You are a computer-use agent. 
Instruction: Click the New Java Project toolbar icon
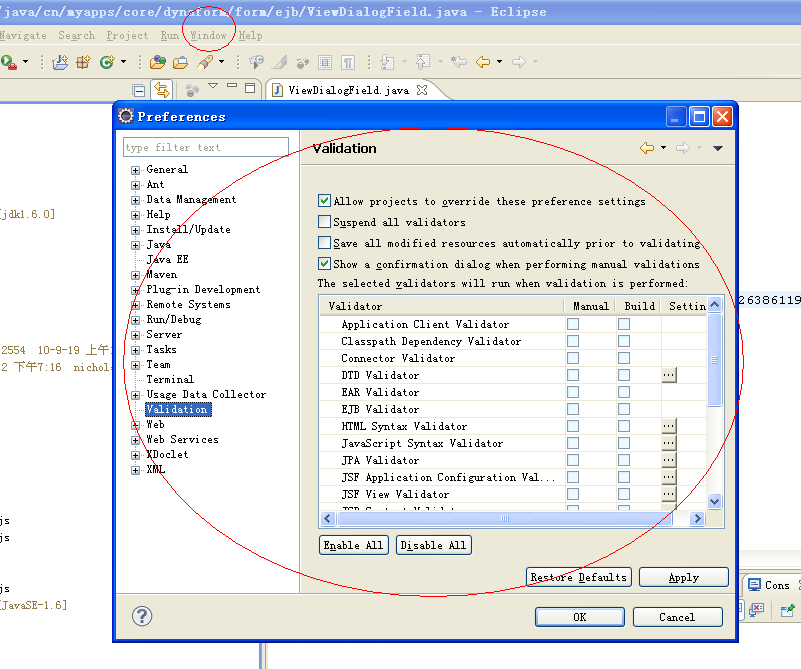pyautogui.click(x=60, y=62)
